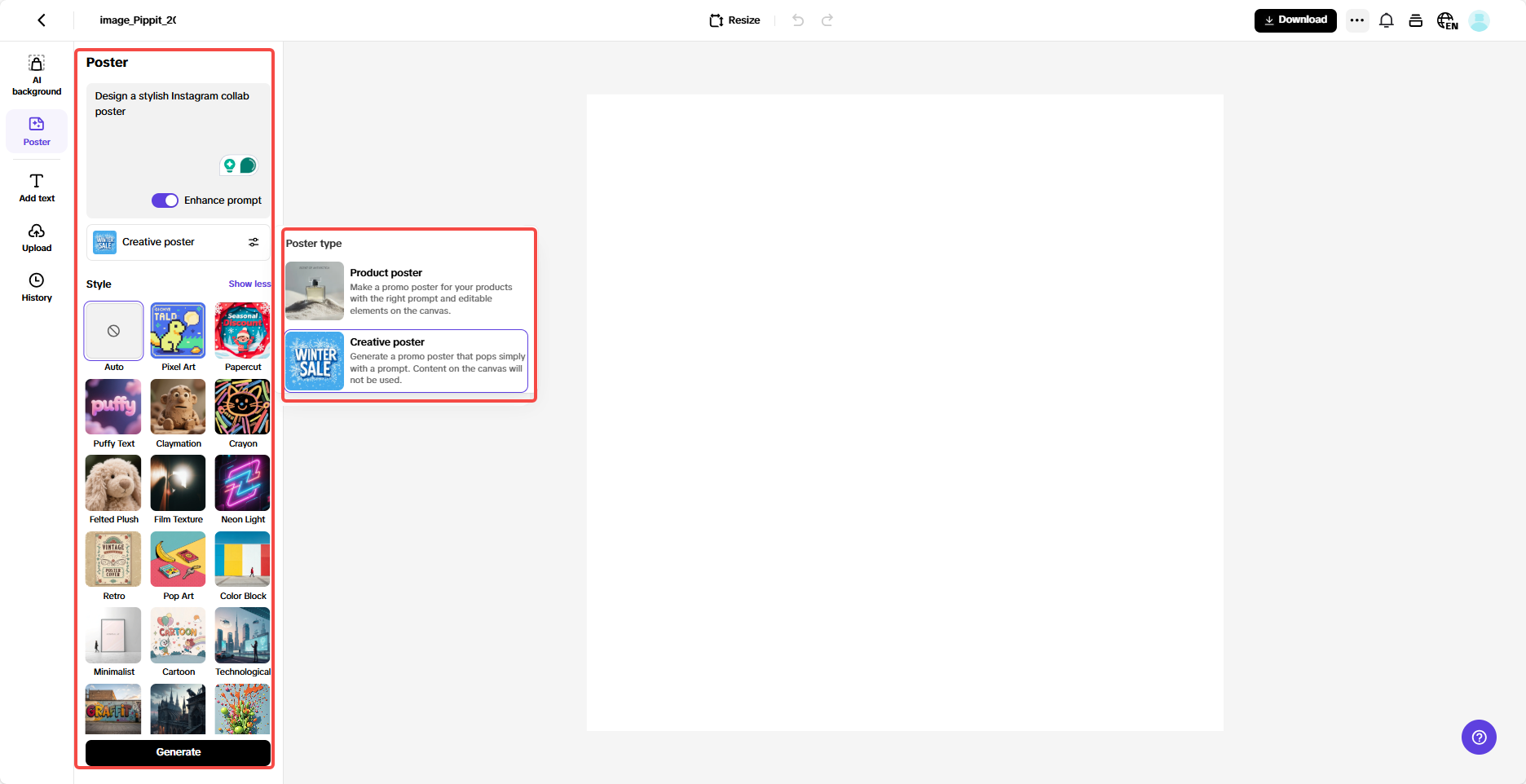Choose the Claymation style
Image resolution: width=1526 pixels, height=784 pixels.
178,407
